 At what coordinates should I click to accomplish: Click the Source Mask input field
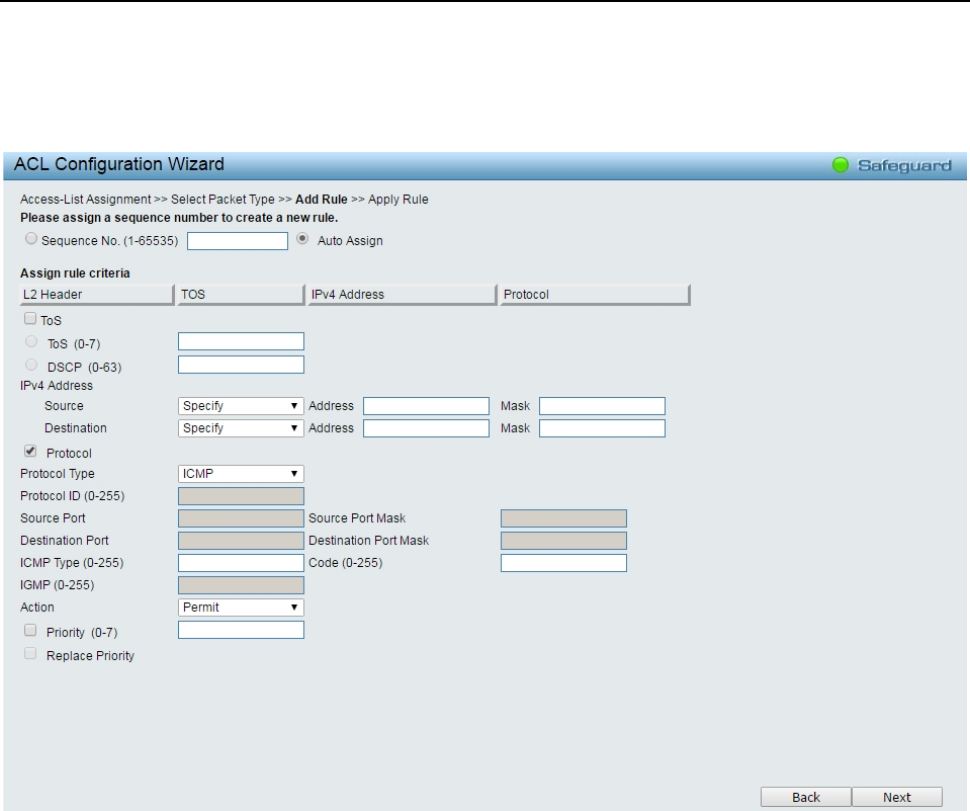602,406
